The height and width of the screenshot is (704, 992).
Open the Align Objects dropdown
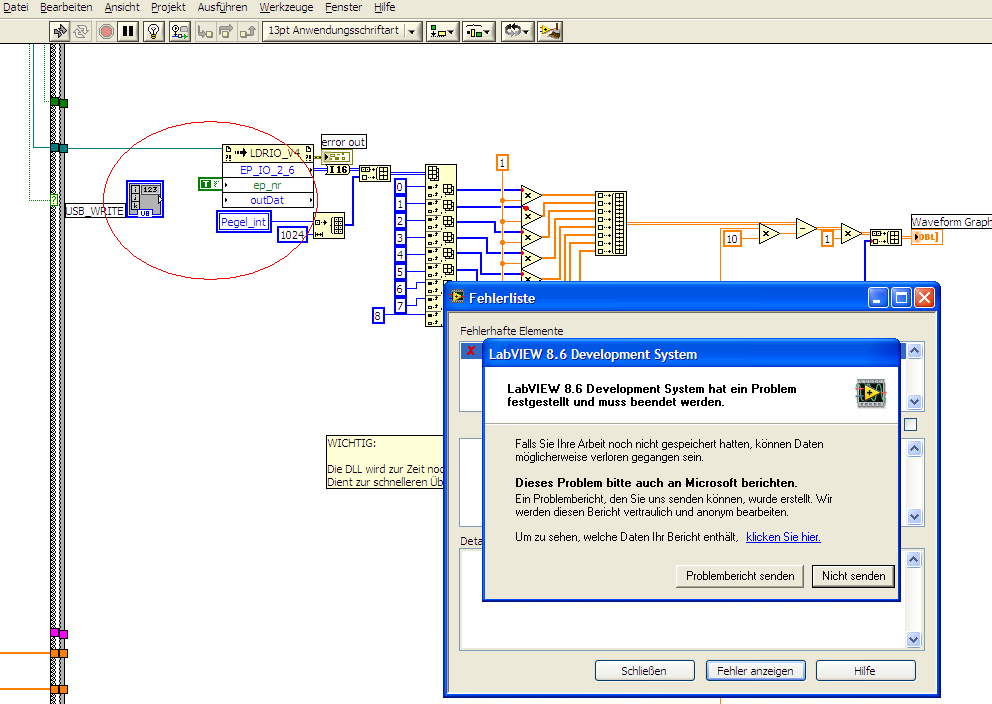point(441,31)
